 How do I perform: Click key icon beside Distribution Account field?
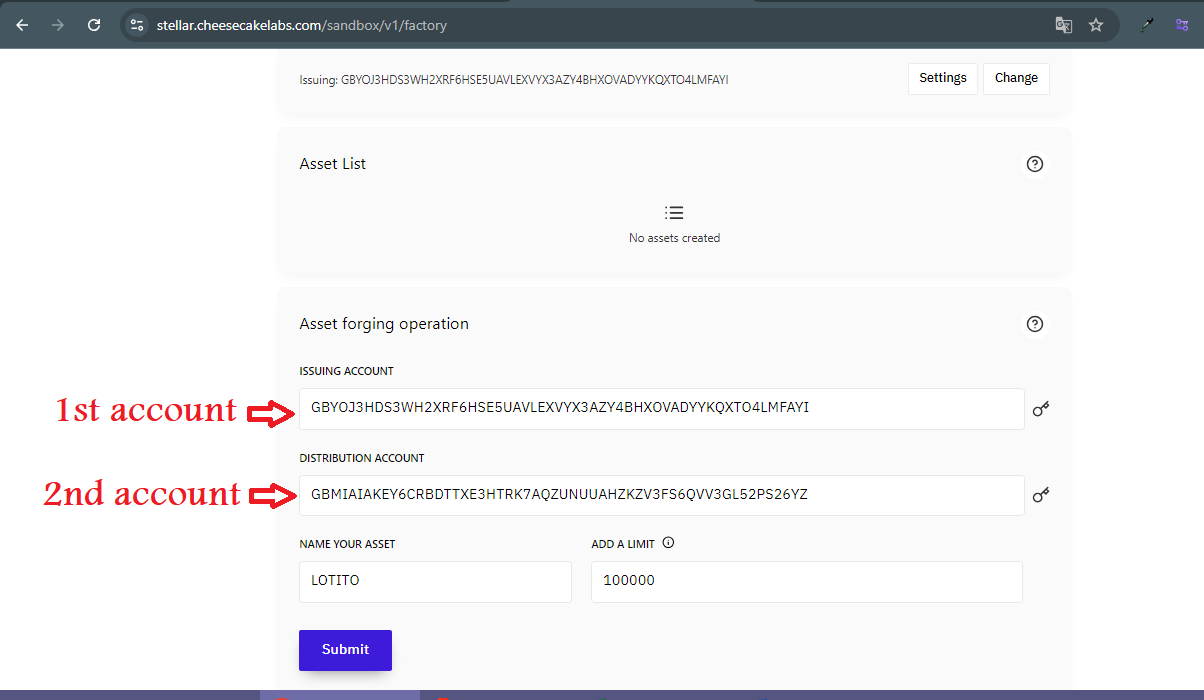[x=1041, y=495]
